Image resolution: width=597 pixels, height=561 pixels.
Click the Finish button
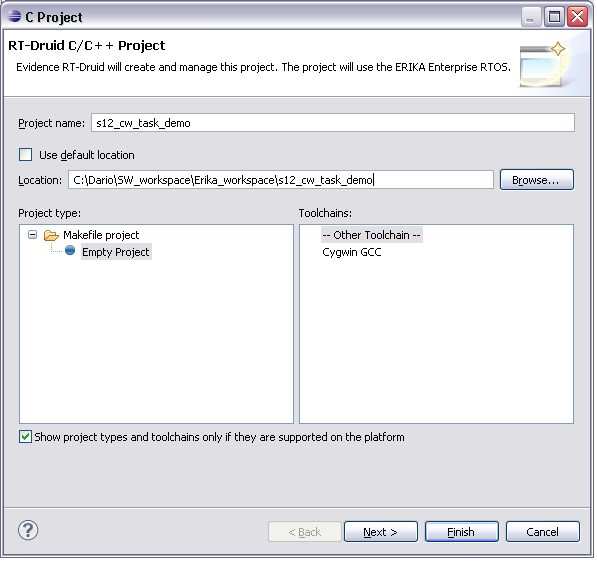click(462, 534)
